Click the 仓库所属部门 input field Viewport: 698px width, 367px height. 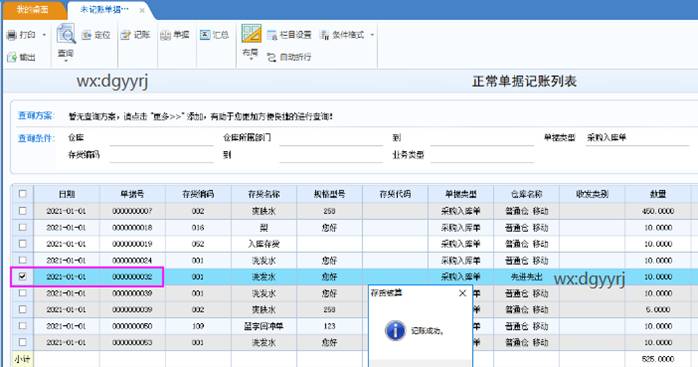(331, 138)
